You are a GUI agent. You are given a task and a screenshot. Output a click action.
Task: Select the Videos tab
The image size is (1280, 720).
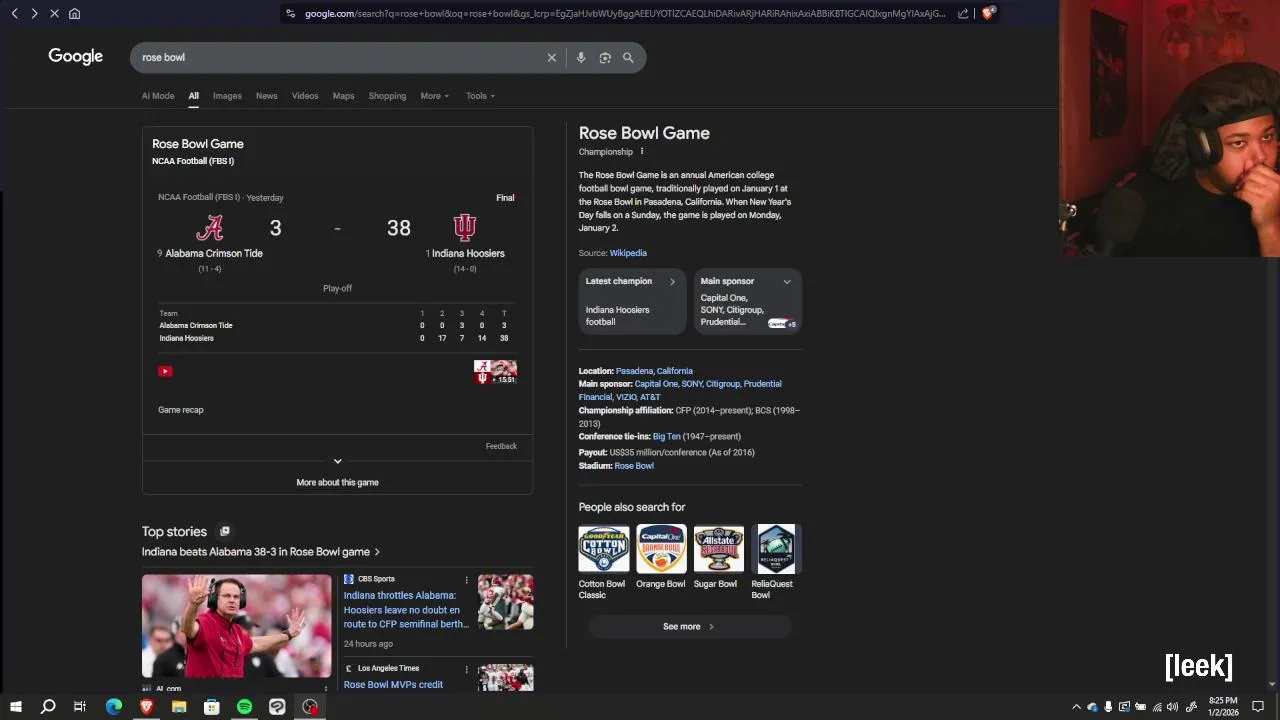click(305, 96)
